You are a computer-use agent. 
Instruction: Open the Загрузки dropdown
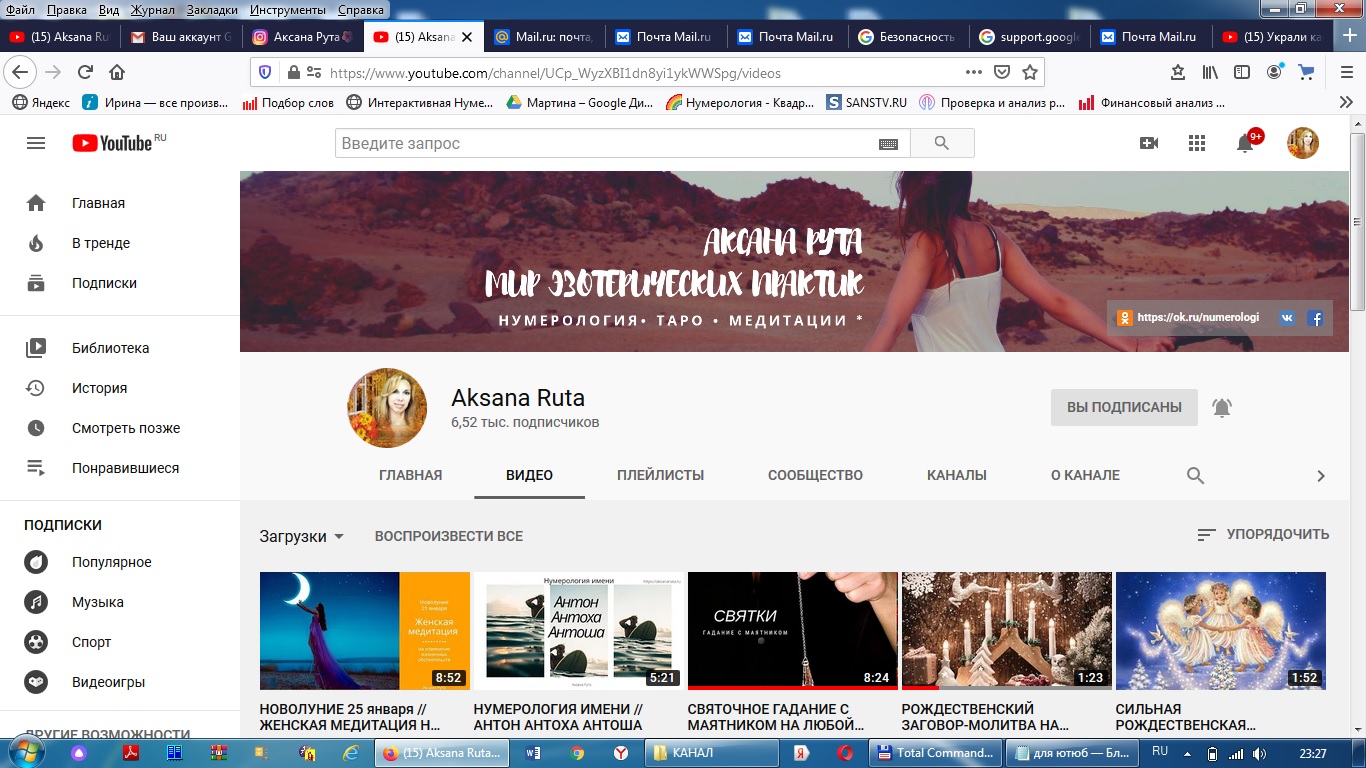point(301,536)
